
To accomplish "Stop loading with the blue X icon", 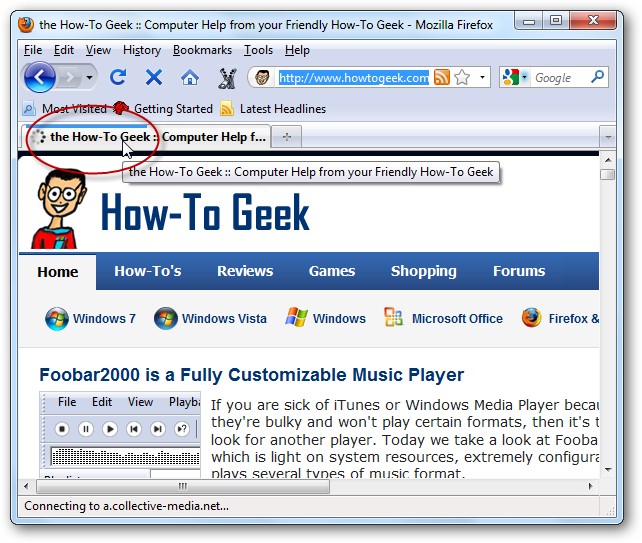I will (x=154, y=77).
